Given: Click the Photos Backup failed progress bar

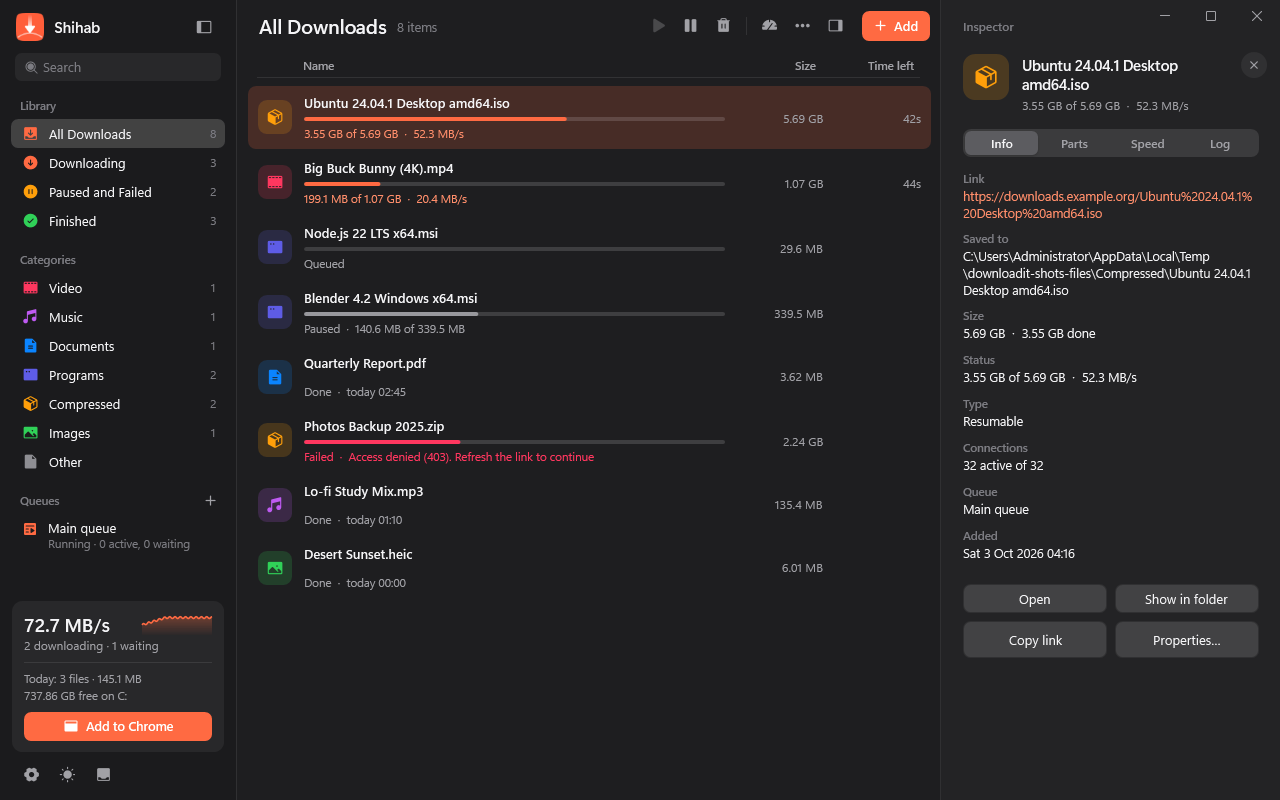Looking at the screenshot, I should (514, 442).
